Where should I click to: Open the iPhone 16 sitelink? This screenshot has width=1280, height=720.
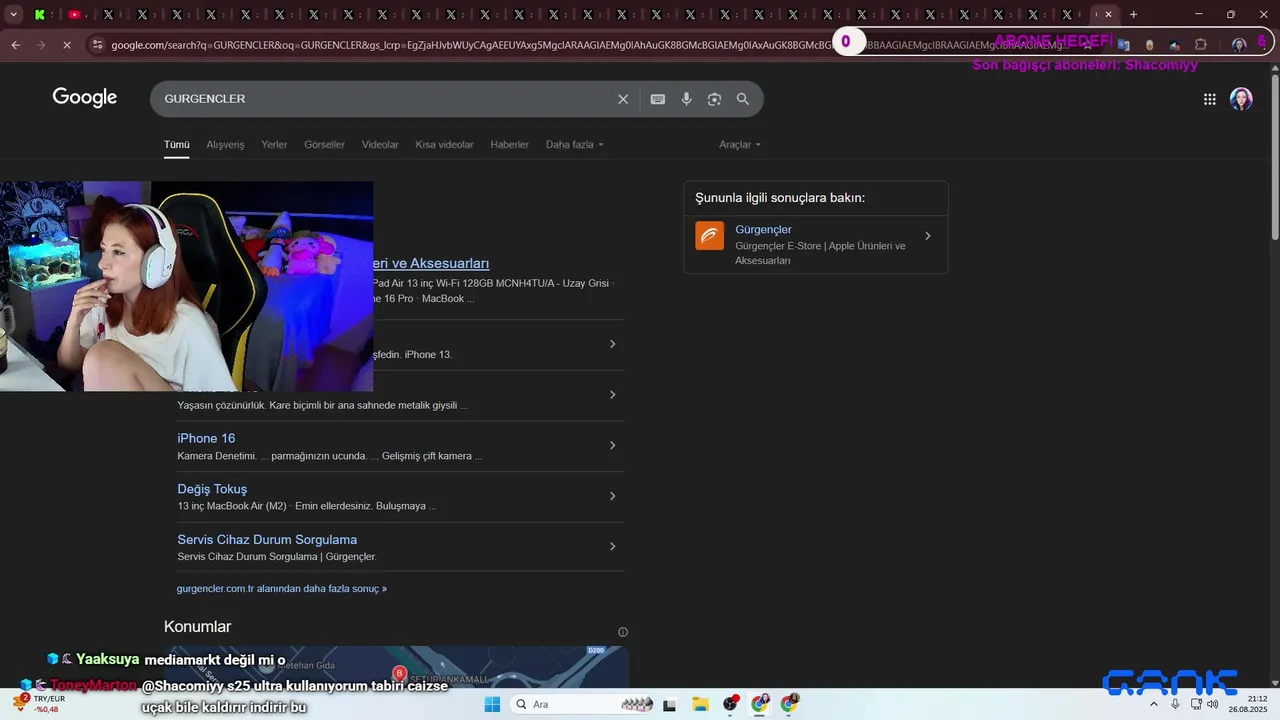[x=206, y=438]
